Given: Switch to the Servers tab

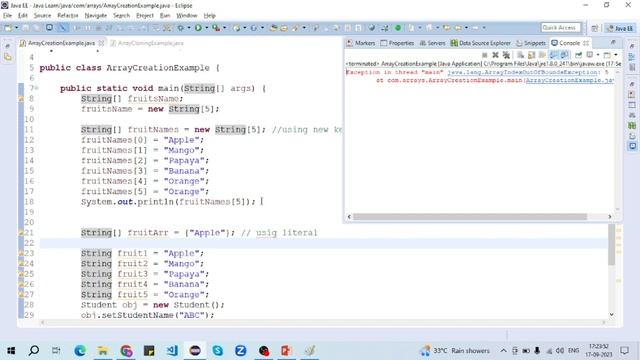Looking at the screenshot, I should 432,43.
